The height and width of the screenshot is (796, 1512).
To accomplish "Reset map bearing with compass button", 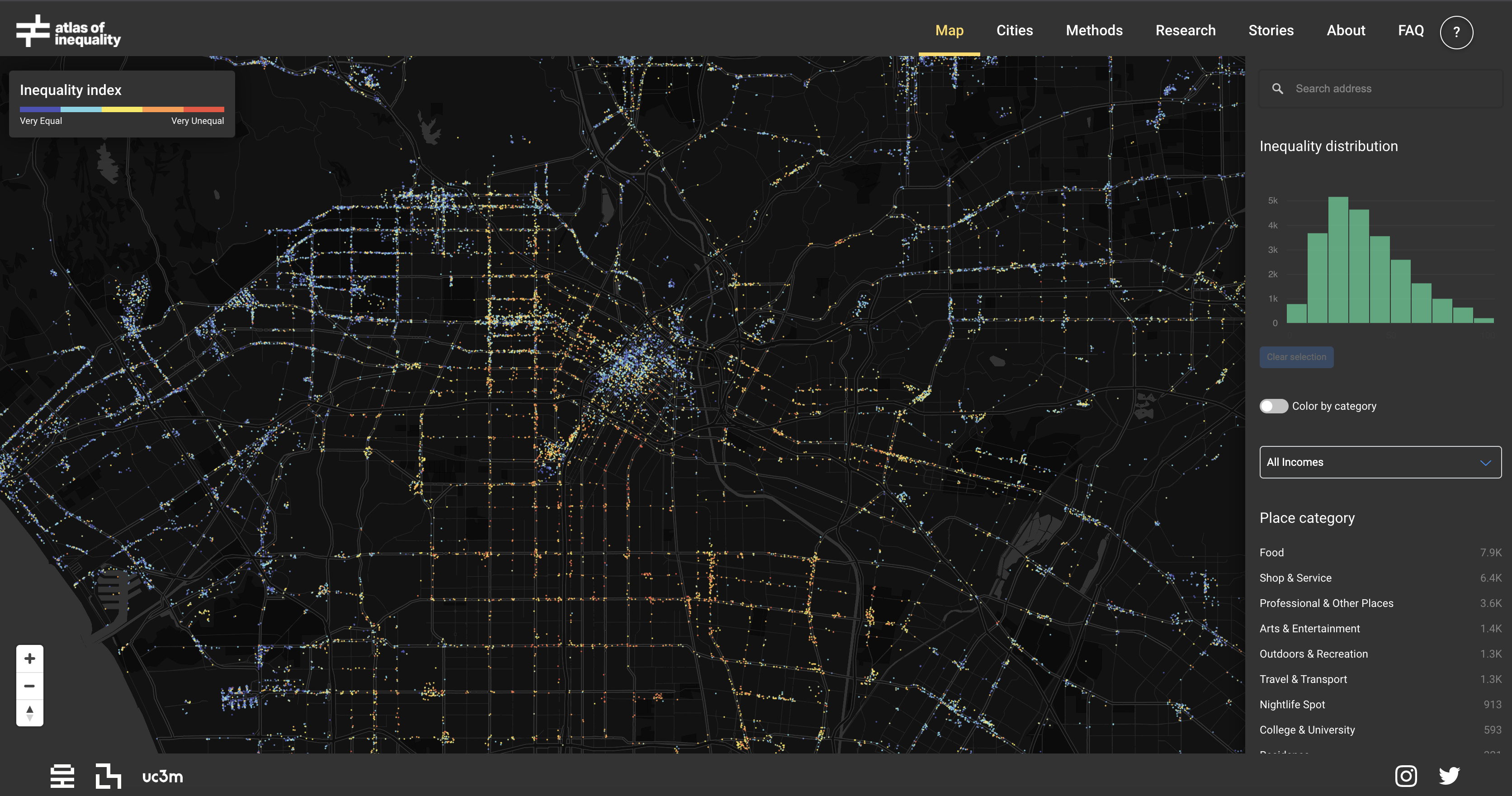I will point(30,713).
